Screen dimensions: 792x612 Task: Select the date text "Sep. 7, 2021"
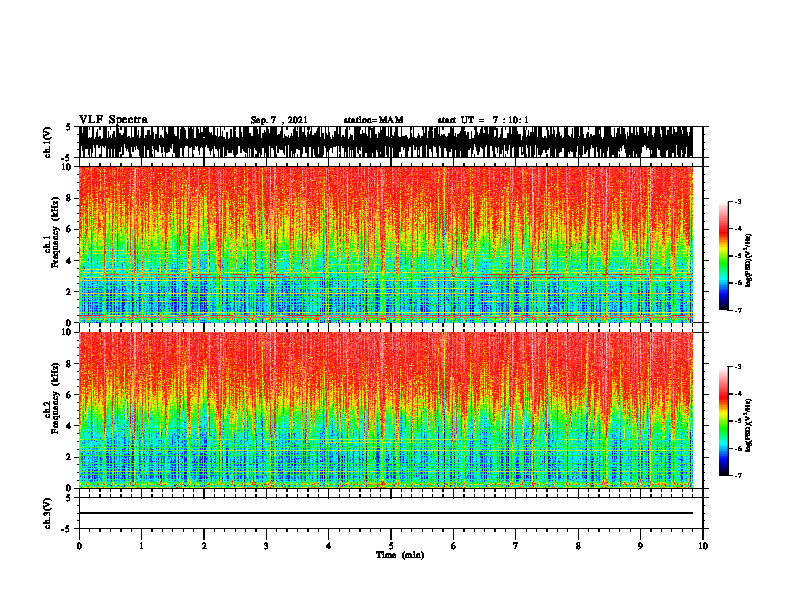[x=279, y=120]
